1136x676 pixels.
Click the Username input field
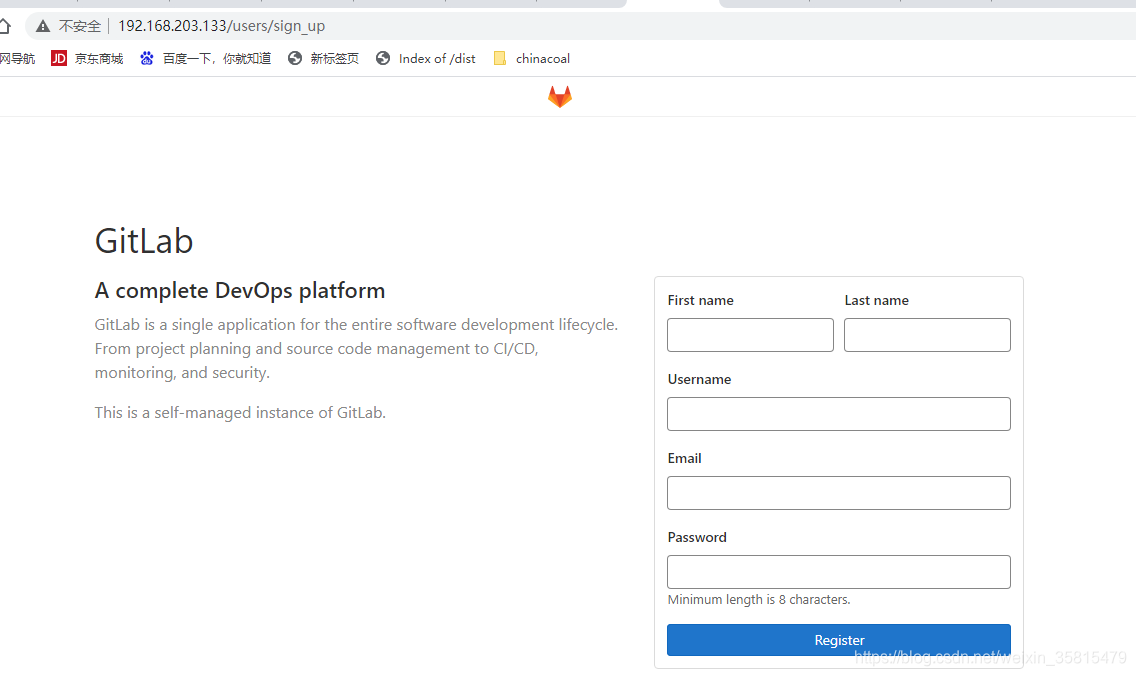tap(838, 413)
